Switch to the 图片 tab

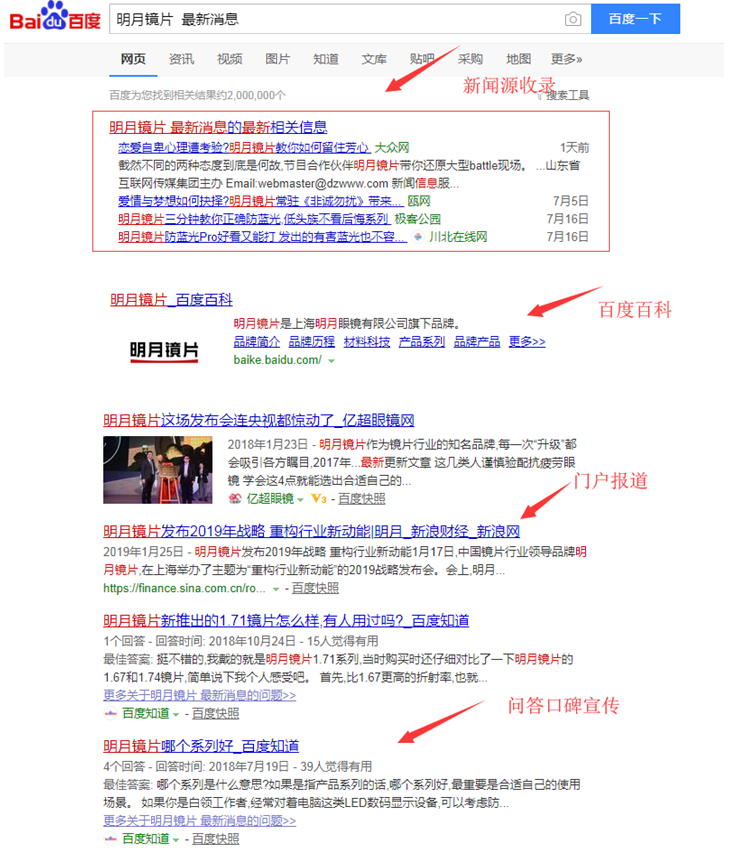tap(277, 59)
